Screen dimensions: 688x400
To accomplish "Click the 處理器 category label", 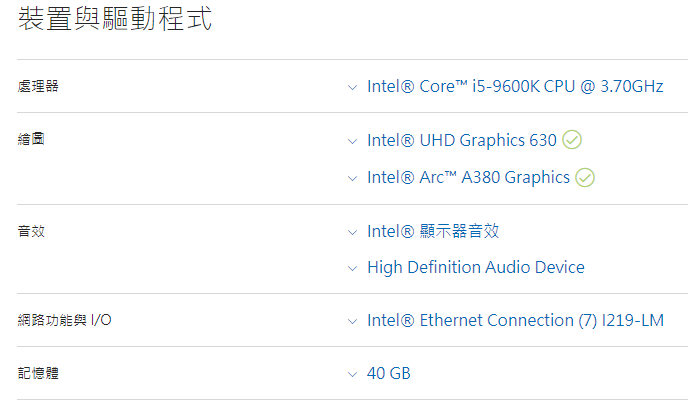I will (x=38, y=86).
